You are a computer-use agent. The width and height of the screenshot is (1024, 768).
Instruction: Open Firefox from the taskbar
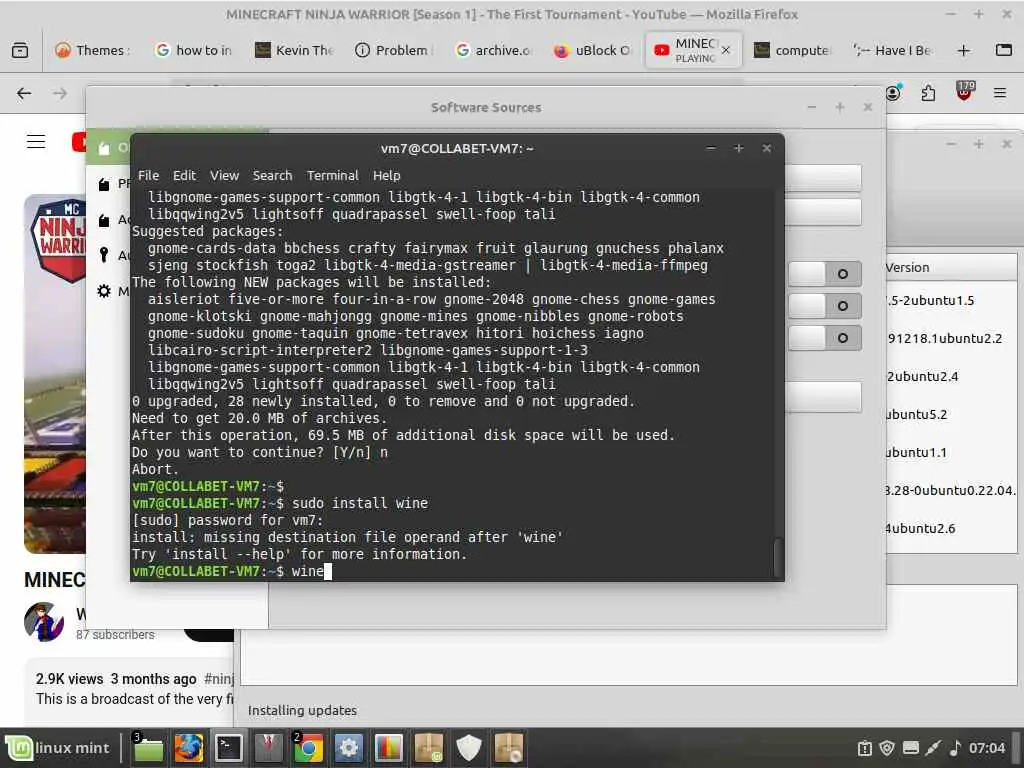coord(189,748)
